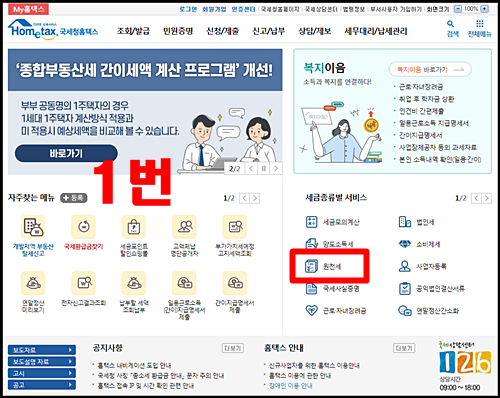Increase screen size with plus button
The image size is (500, 398).
click(485, 9)
